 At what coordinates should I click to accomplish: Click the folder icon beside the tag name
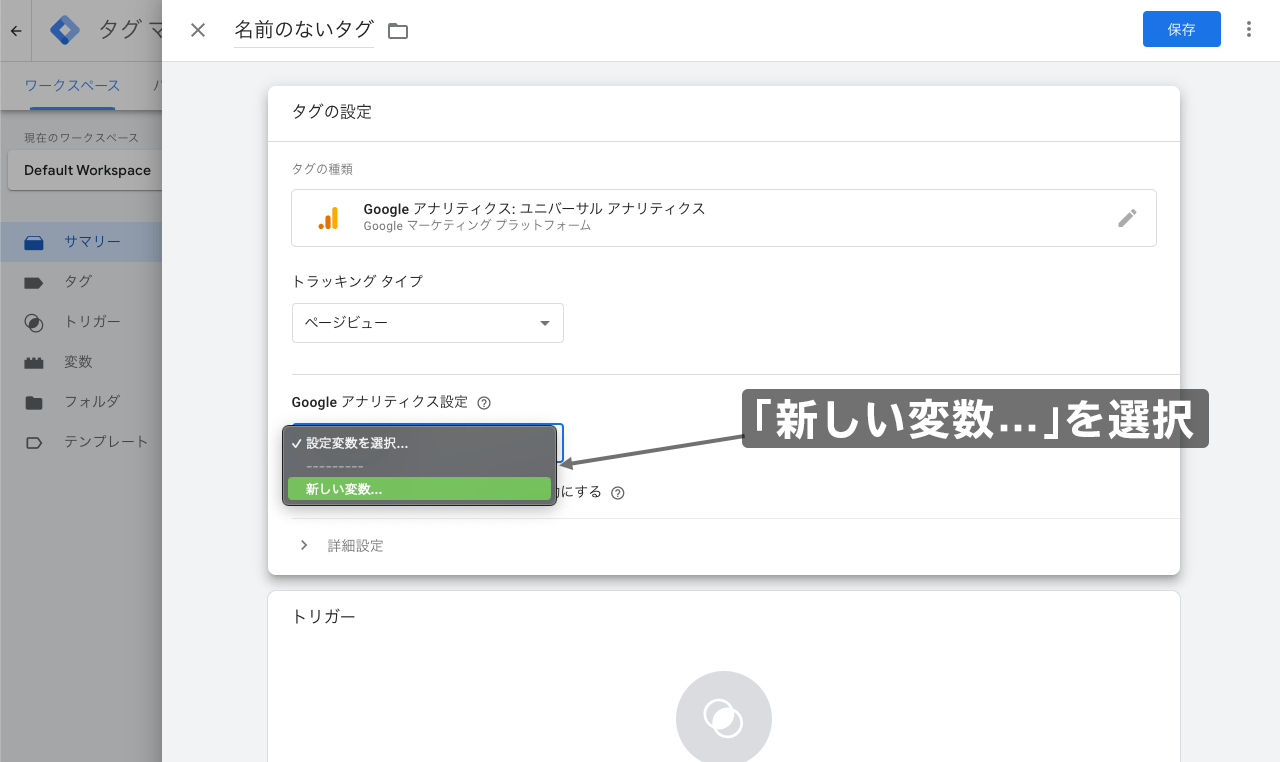(397, 30)
